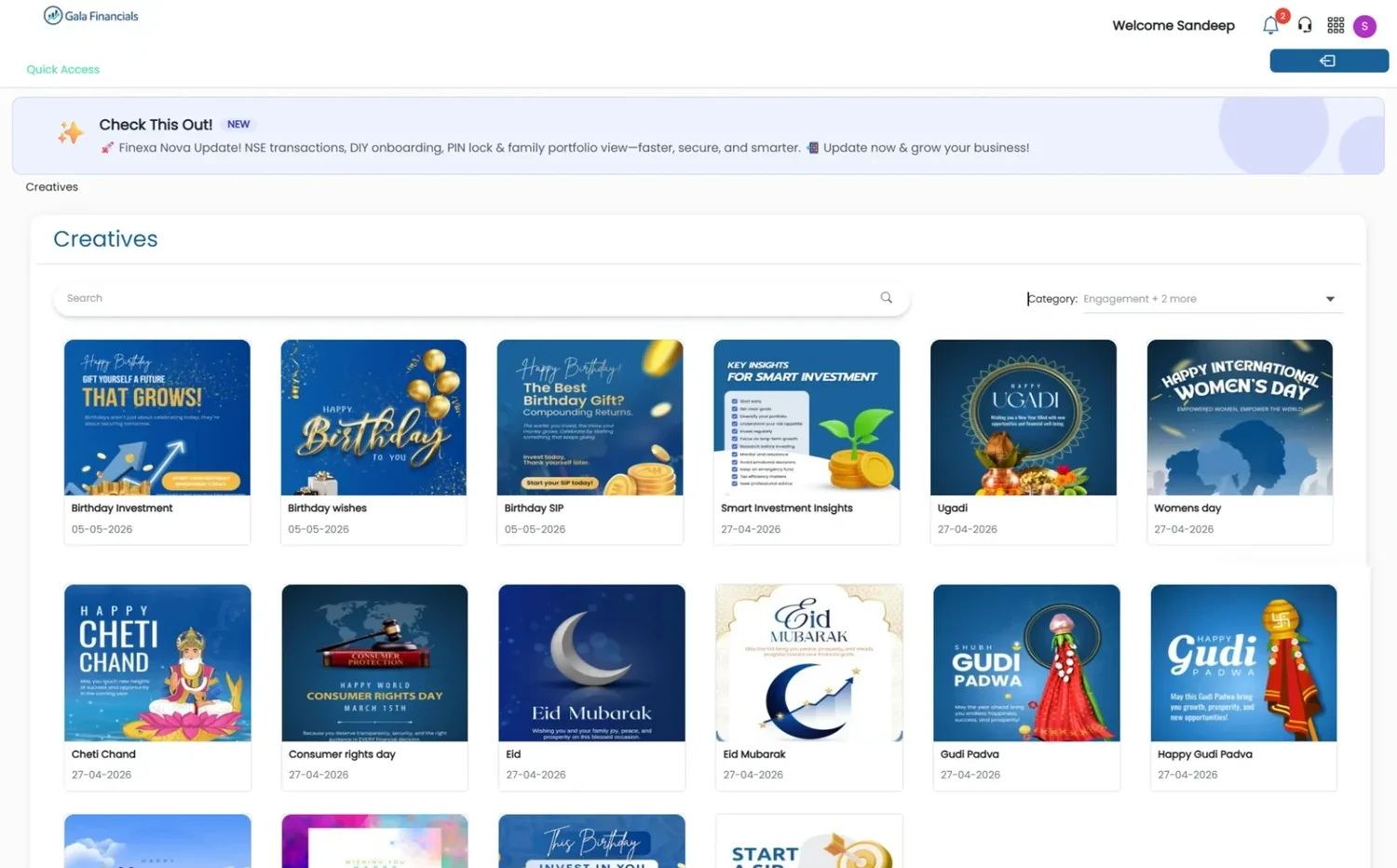Expand Category list via arrow

(x=1330, y=299)
